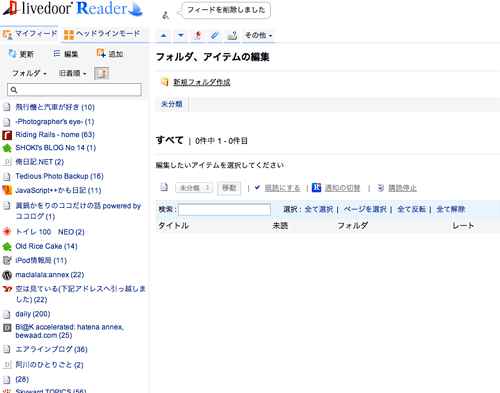
Task: Open feed daily (200)
Action: pos(33,314)
